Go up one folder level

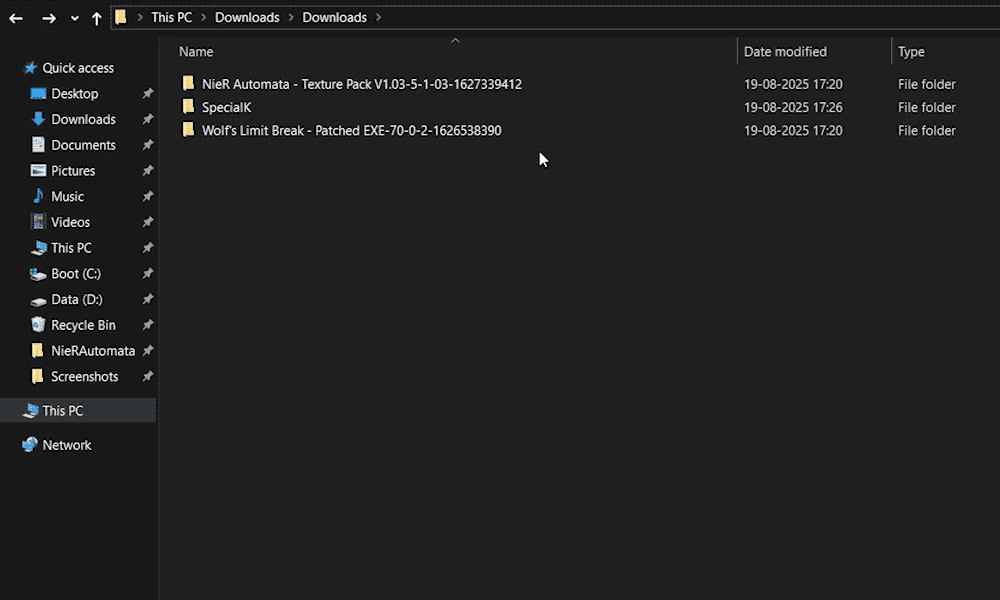tap(96, 18)
